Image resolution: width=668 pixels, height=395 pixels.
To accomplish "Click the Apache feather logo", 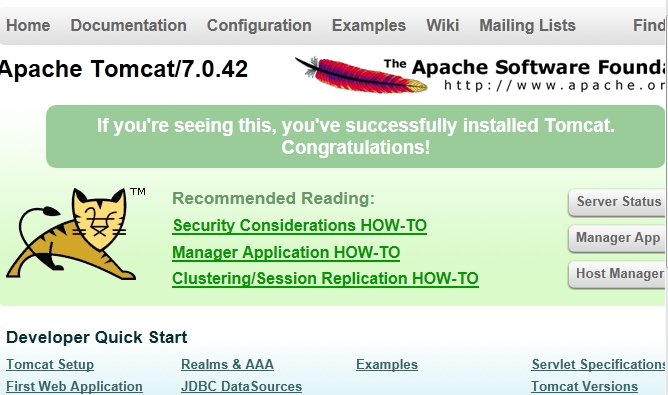I will (361, 75).
